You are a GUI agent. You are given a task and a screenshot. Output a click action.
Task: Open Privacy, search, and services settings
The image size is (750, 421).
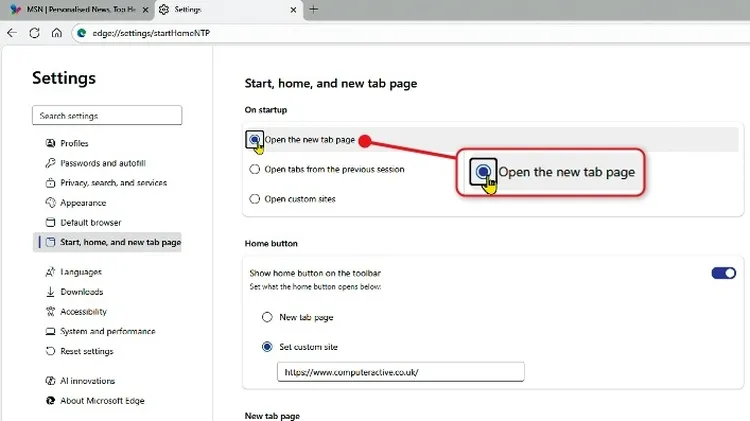pyautogui.click(x=113, y=183)
